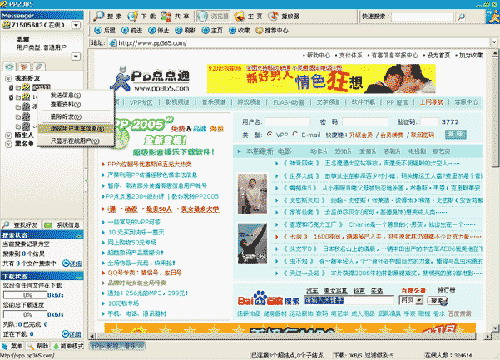500x360 pixels.
Task: Click in the 验证码 (Captcha) input field
Action: click(429, 122)
